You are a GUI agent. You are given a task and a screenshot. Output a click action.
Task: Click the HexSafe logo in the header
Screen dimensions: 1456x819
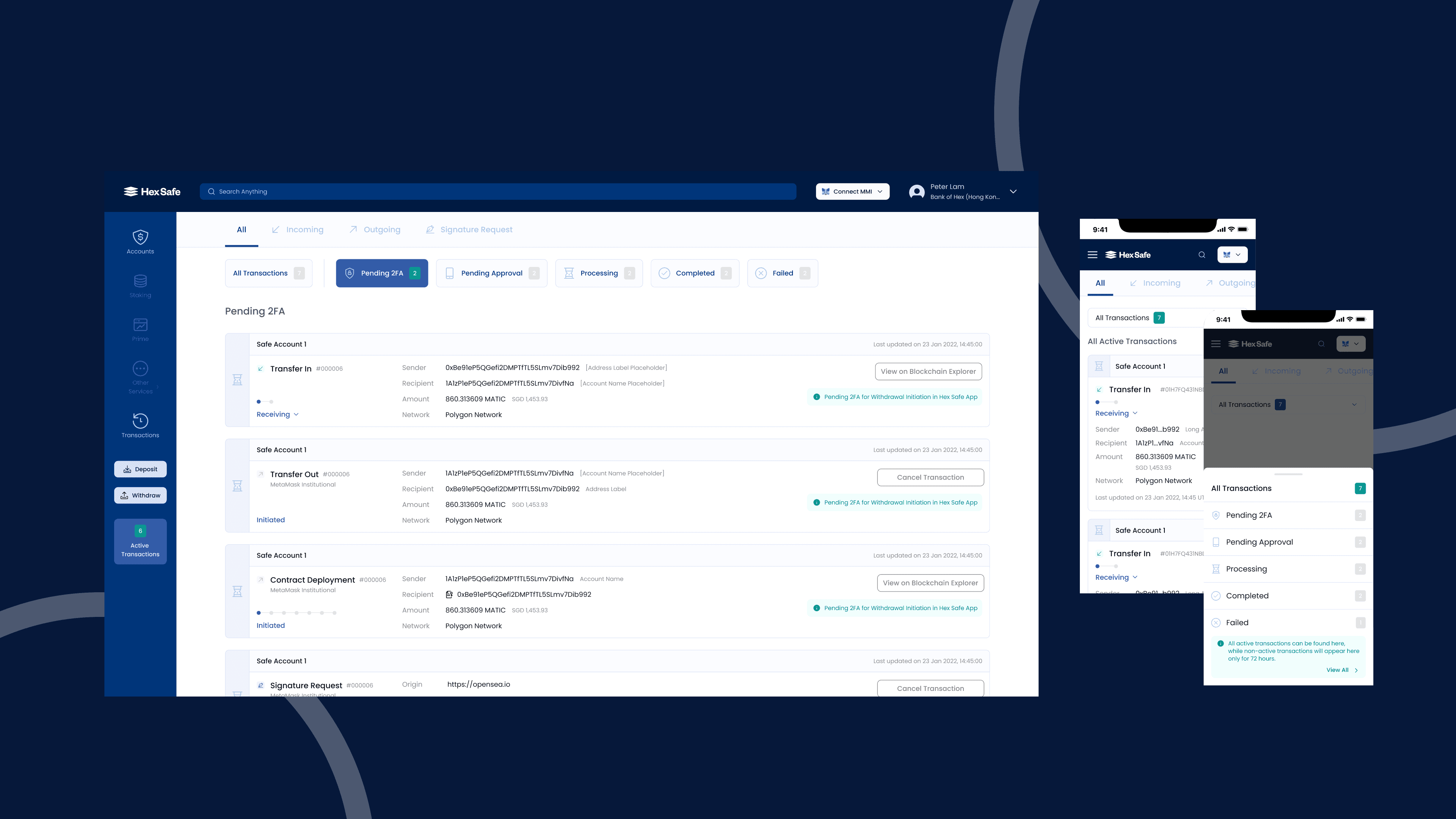pos(152,191)
